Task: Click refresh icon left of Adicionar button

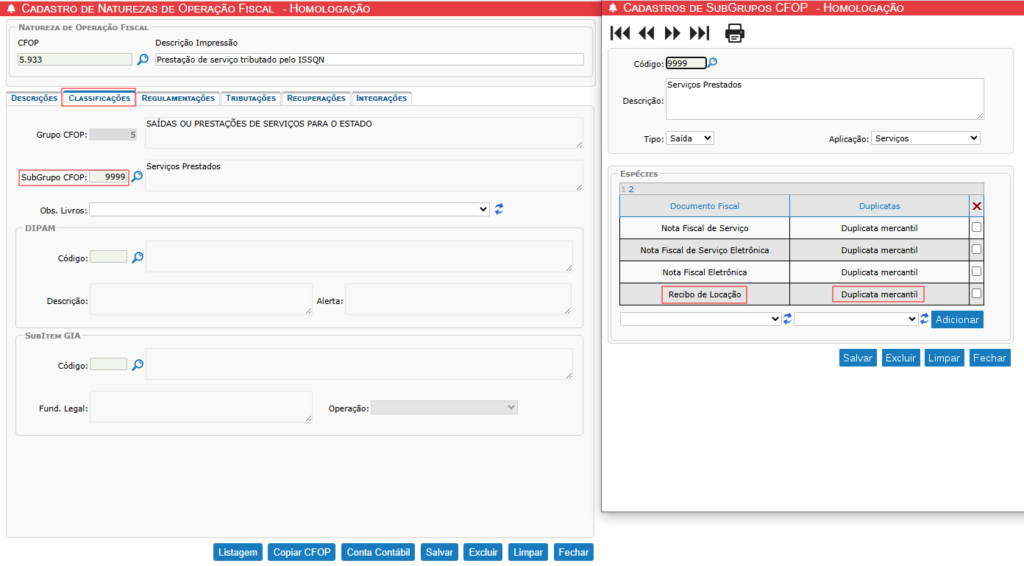Action: (x=924, y=319)
